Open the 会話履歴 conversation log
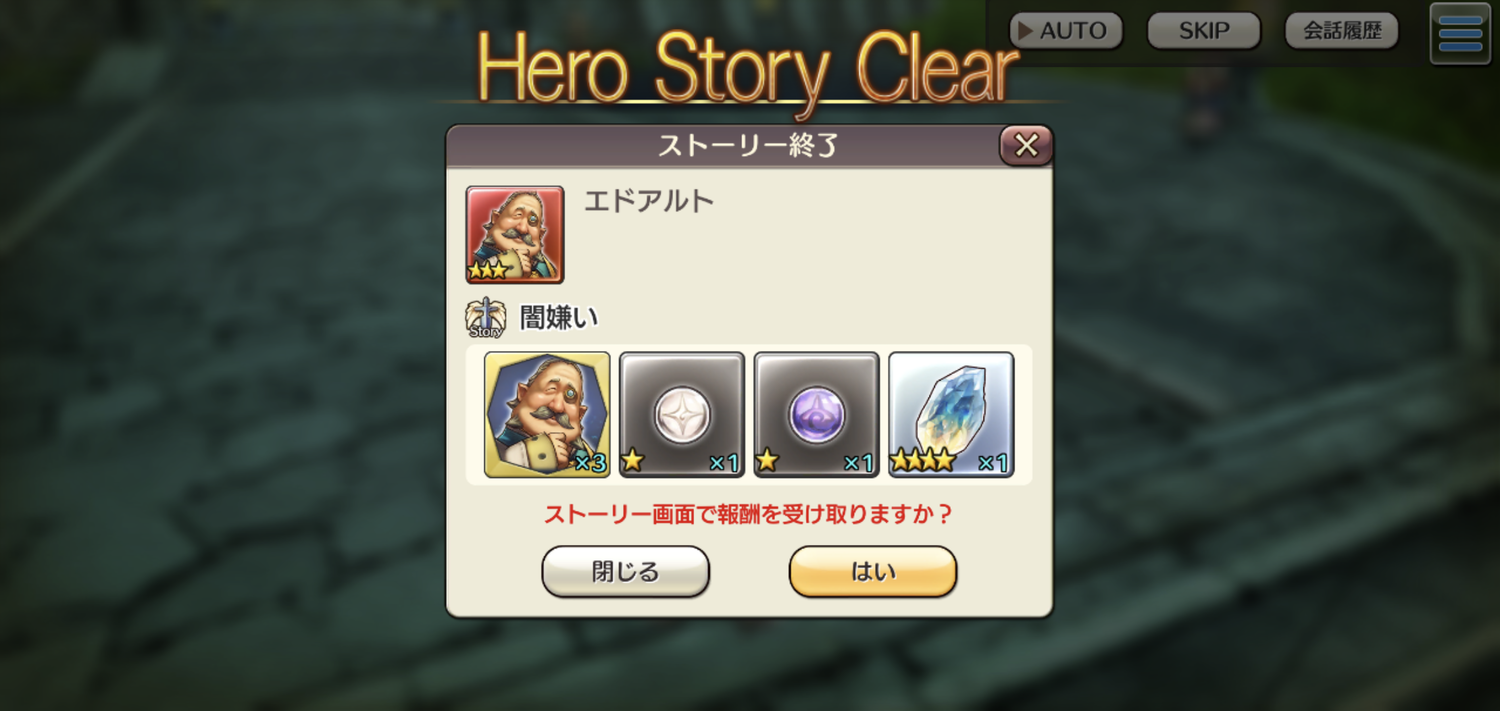 [1342, 31]
